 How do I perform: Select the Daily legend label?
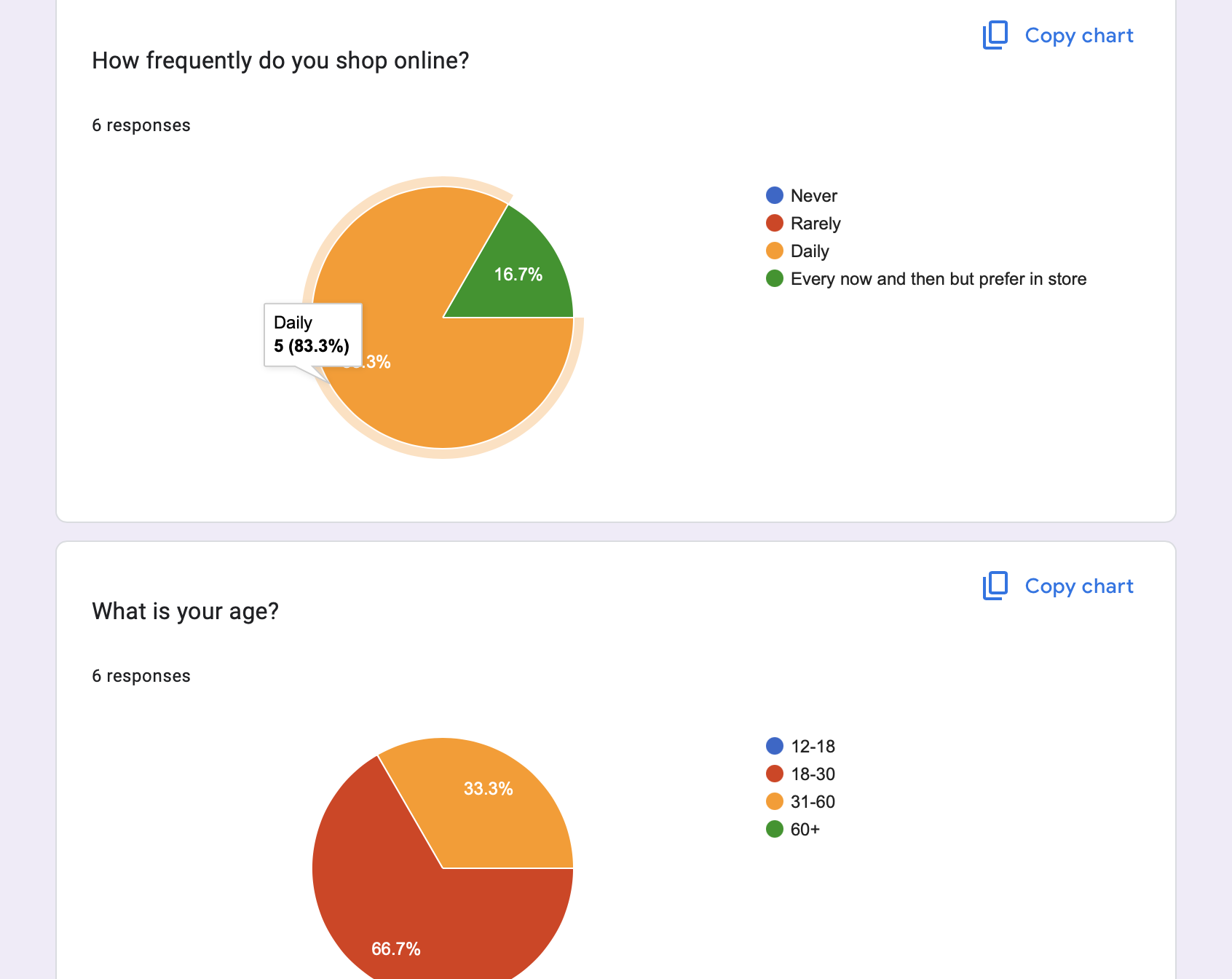click(x=810, y=251)
